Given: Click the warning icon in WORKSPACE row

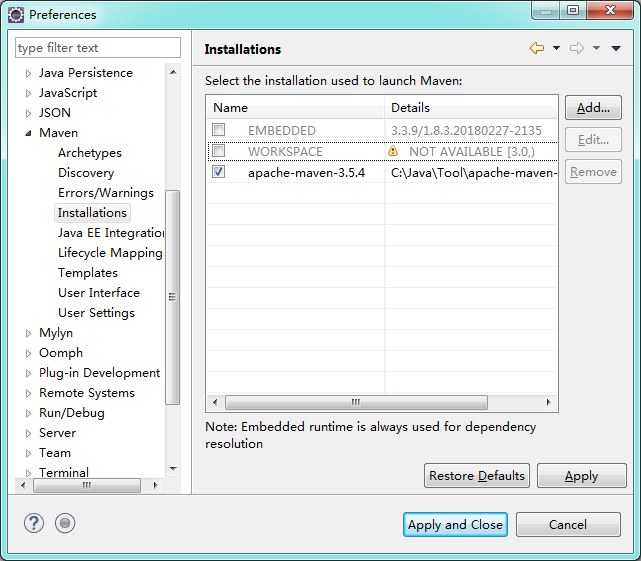Looking at the screenshot, I should tap(393, 151).
